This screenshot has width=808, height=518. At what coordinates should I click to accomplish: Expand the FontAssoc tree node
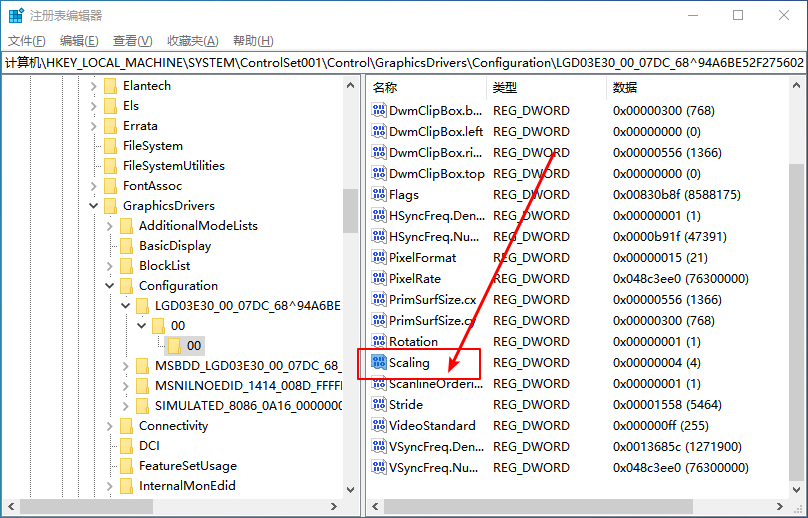tap(94, 186)
